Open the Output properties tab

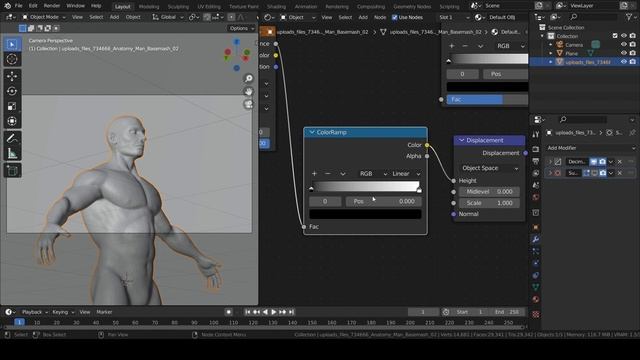point(536,161)
